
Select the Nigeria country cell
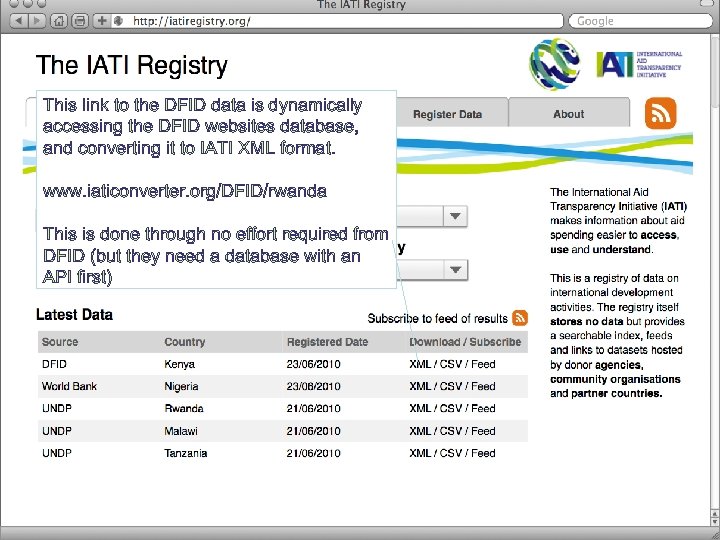(x=181, y=386)
